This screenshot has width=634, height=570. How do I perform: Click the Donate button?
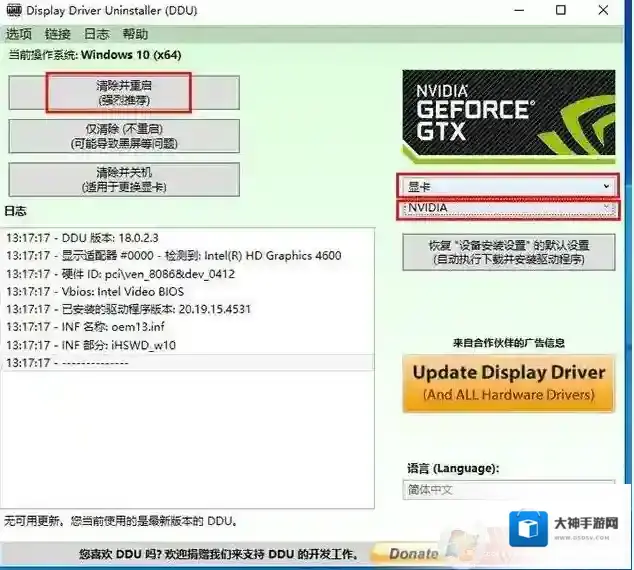pyautogui.click(x=413, y=553)
